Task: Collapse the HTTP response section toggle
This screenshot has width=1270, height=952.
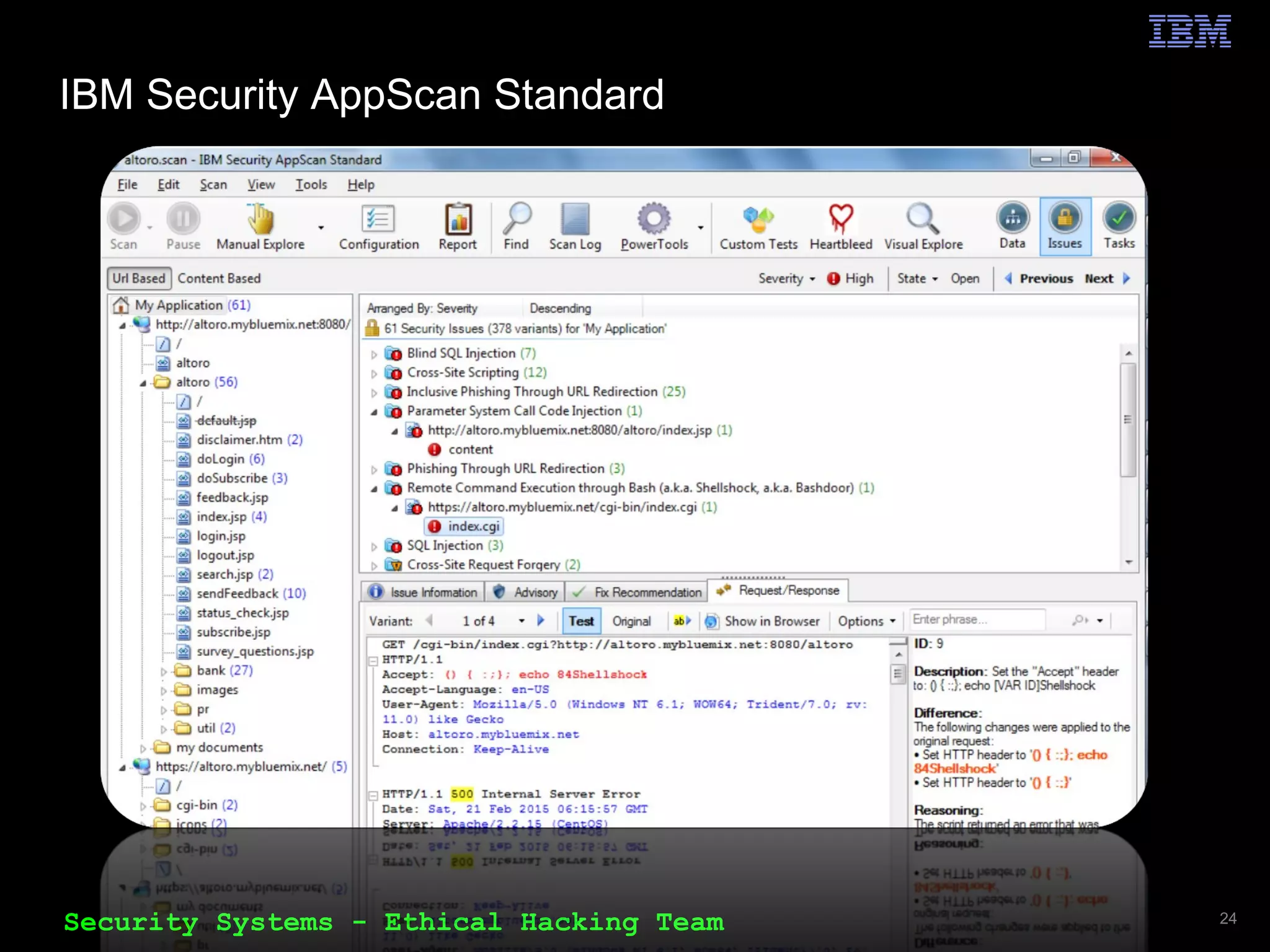Action: pyautogui.click(x=373, y=795)
